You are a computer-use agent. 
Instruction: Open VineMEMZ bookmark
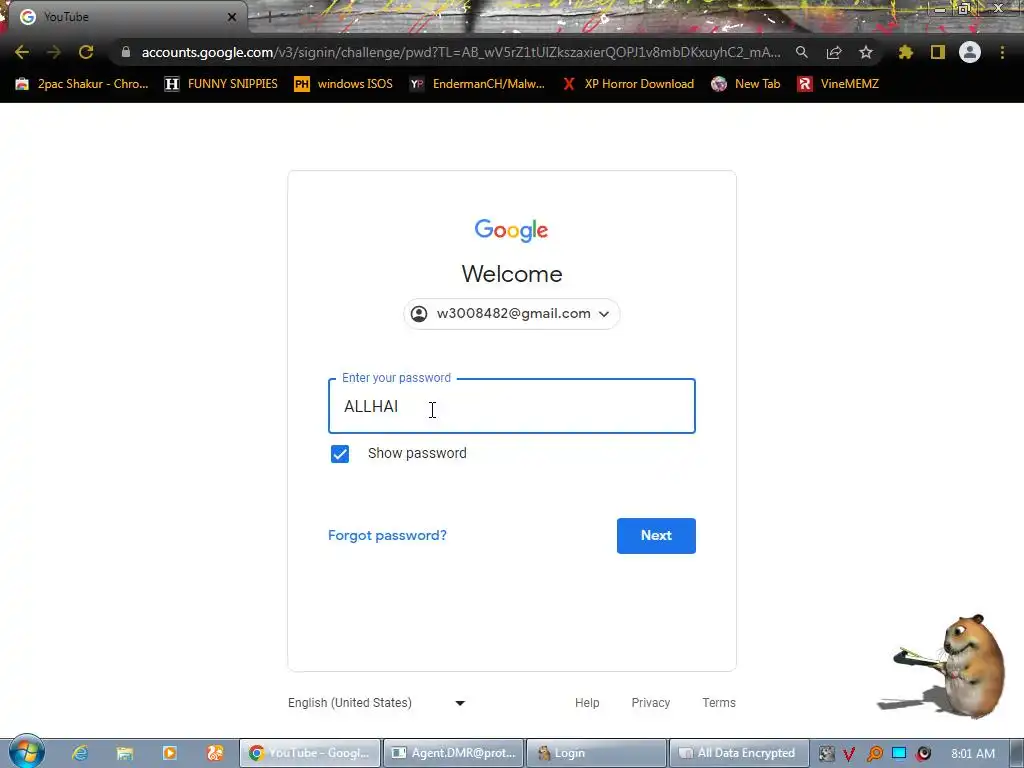click(x=838, y=84)
